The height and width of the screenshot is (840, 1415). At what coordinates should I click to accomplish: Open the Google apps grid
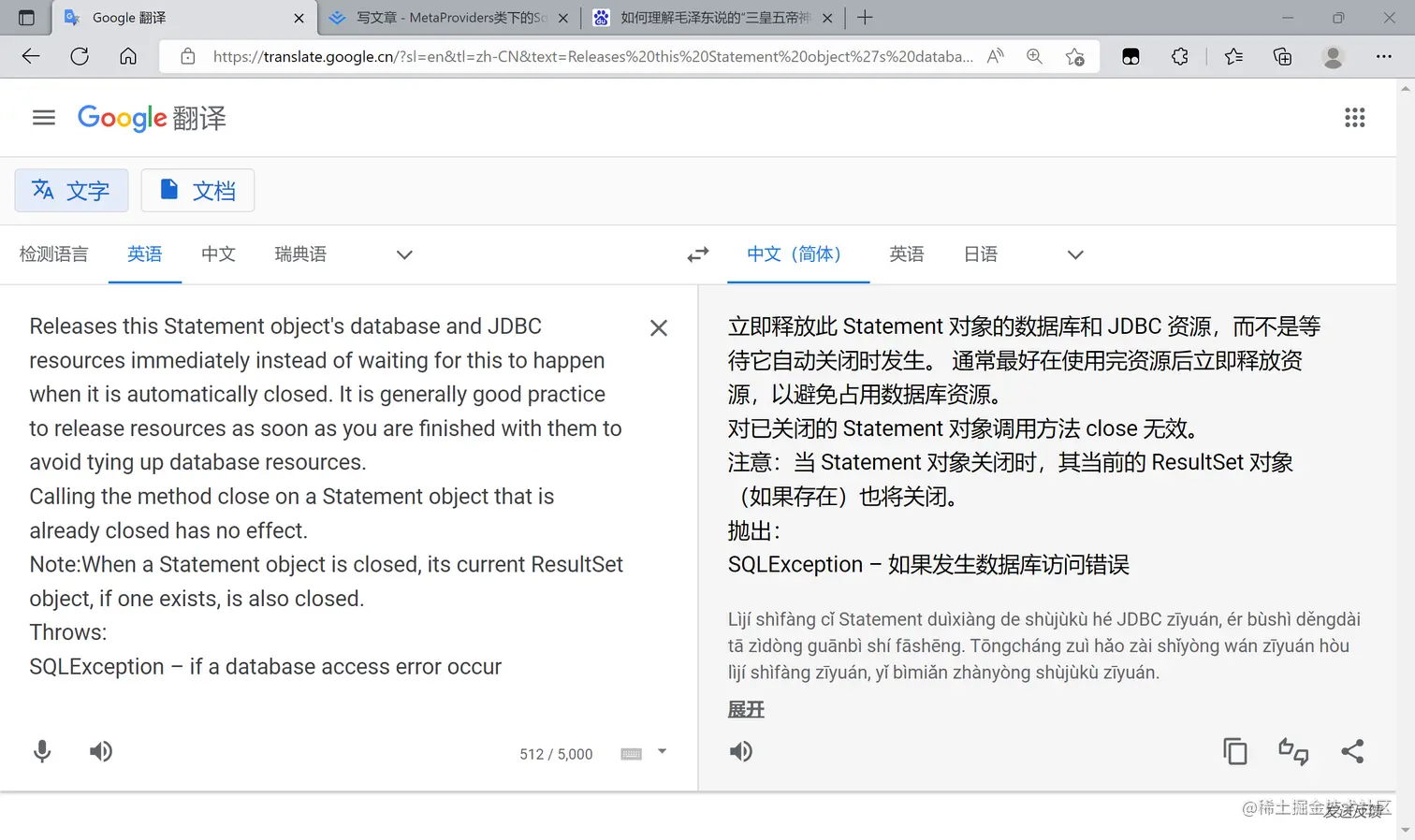click(1354, 117)
